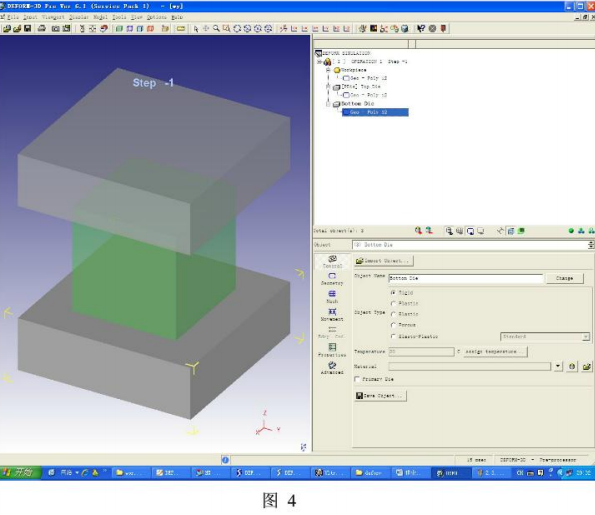Open the Movement section in object sidebar
Screen dimensions: 595x515
pyautogui.click(x=332, y=315)
